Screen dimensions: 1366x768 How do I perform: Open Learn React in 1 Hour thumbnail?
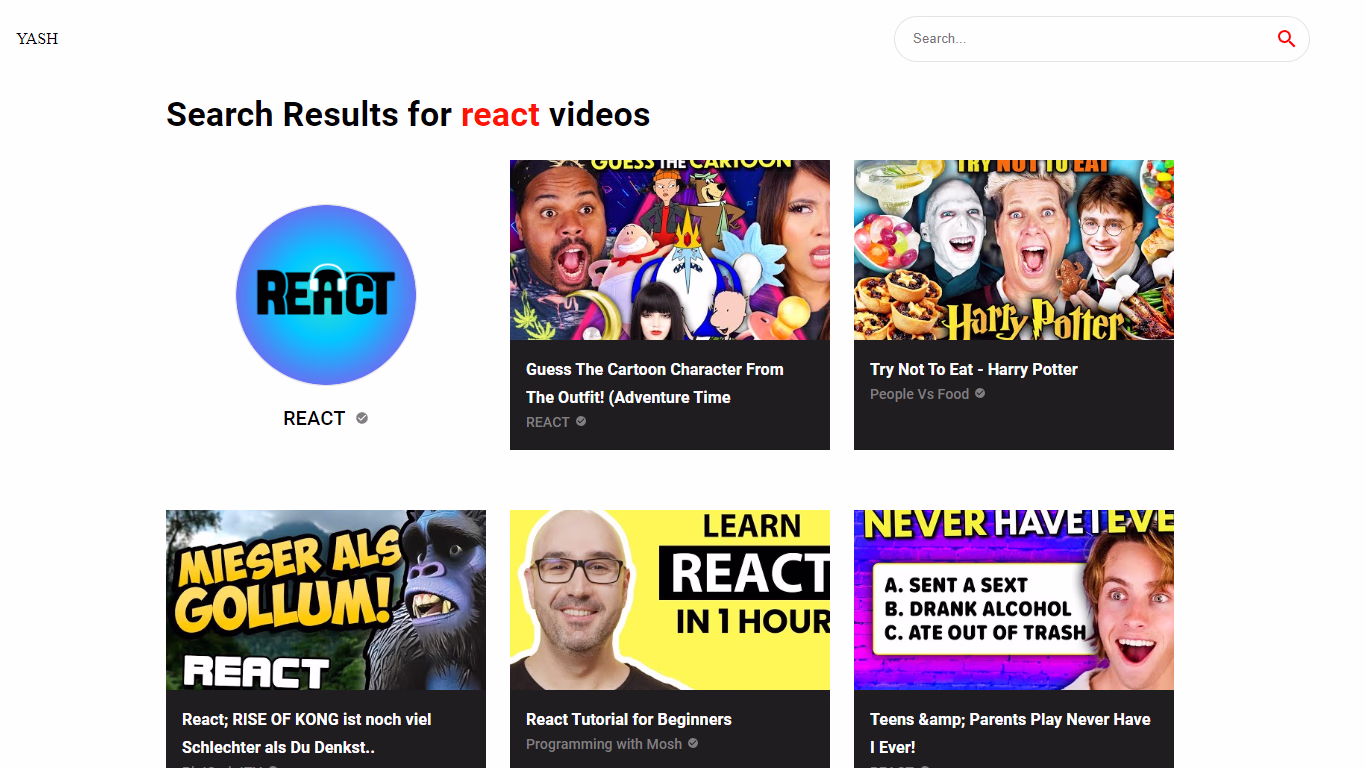pyautogui.click(x=670, y=600)
